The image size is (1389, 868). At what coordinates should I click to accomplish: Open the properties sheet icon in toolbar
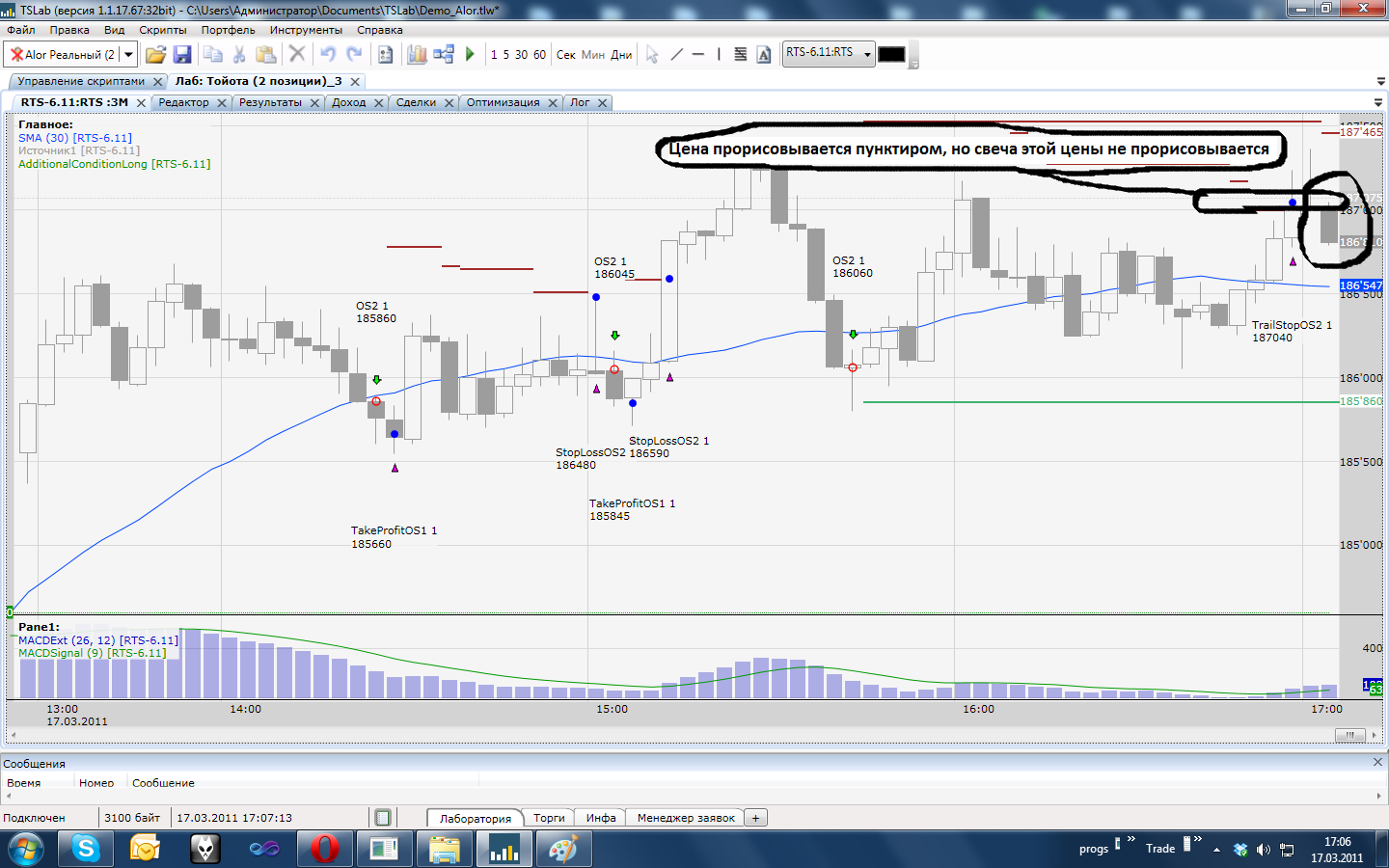(385, 55)
